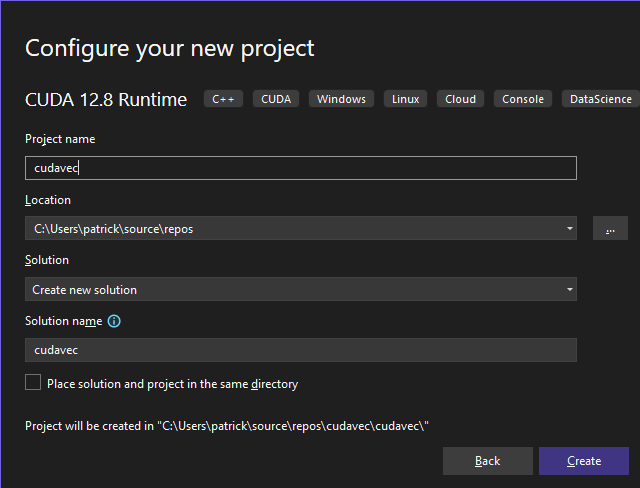The width and height of the screenshot is (640, 488).
Task: Expand the Solution dropdown arrow
Action: point(570,289)
